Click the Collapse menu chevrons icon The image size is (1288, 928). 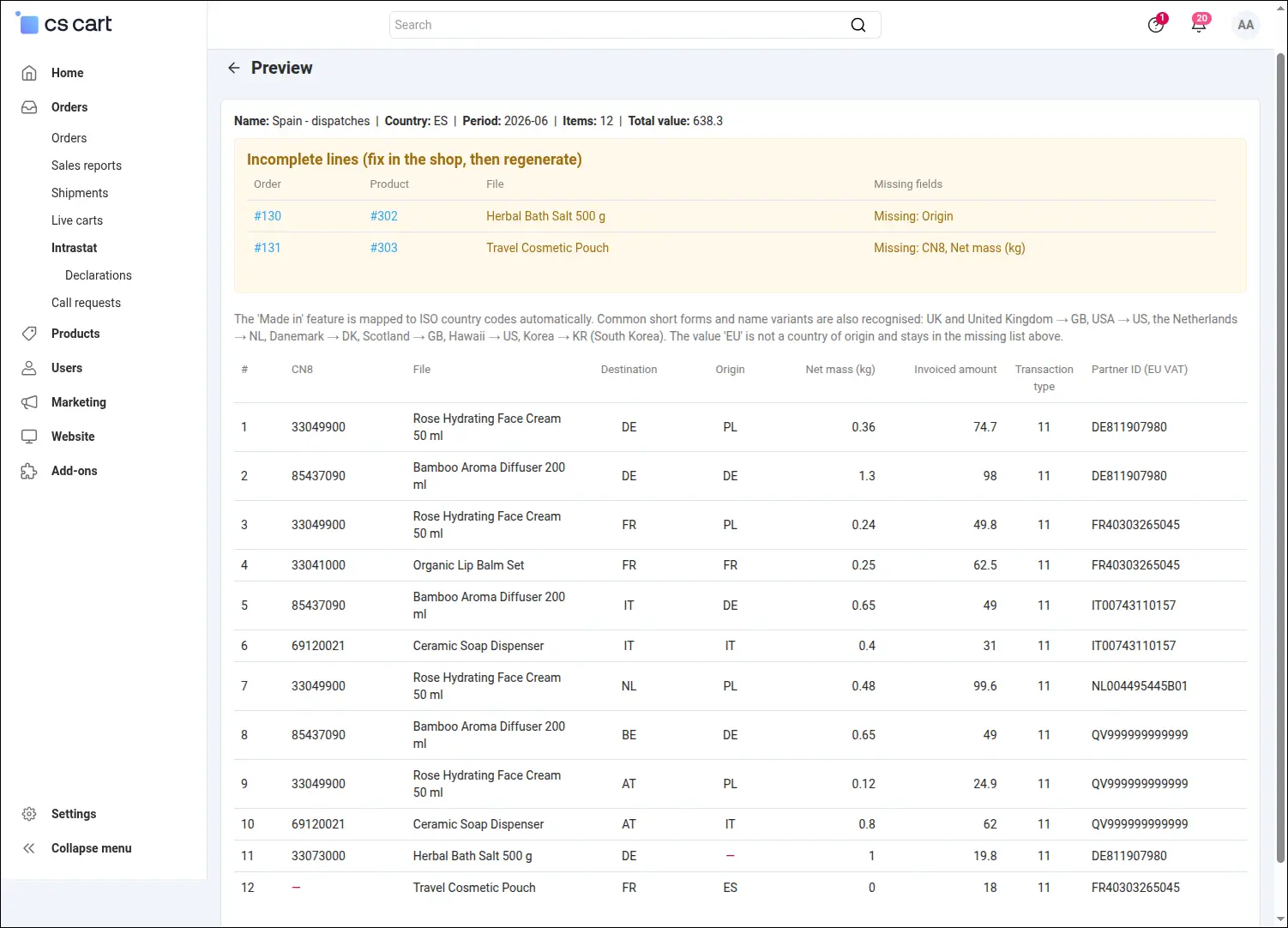pyautogui.click(x=29, y=848)
